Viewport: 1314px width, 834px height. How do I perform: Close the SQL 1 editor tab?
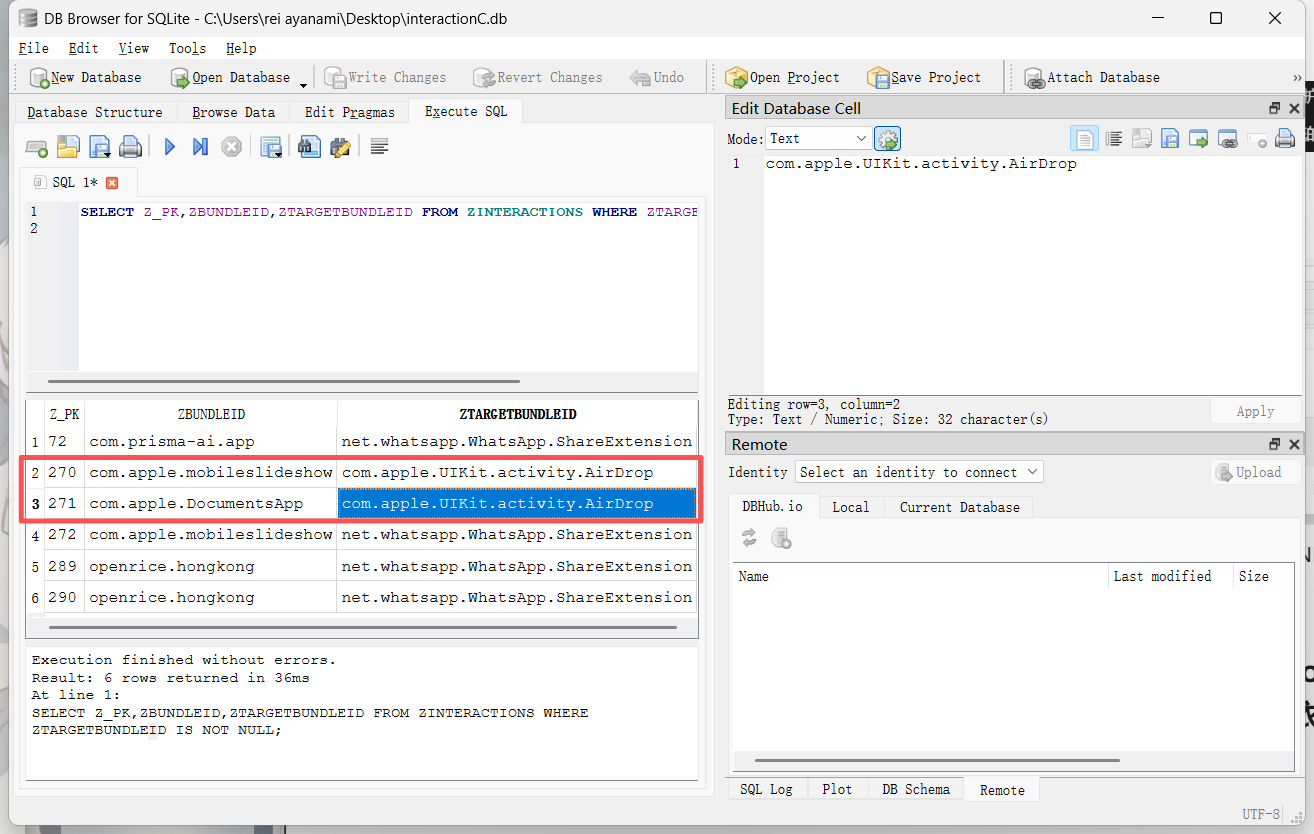coord(112,182)
